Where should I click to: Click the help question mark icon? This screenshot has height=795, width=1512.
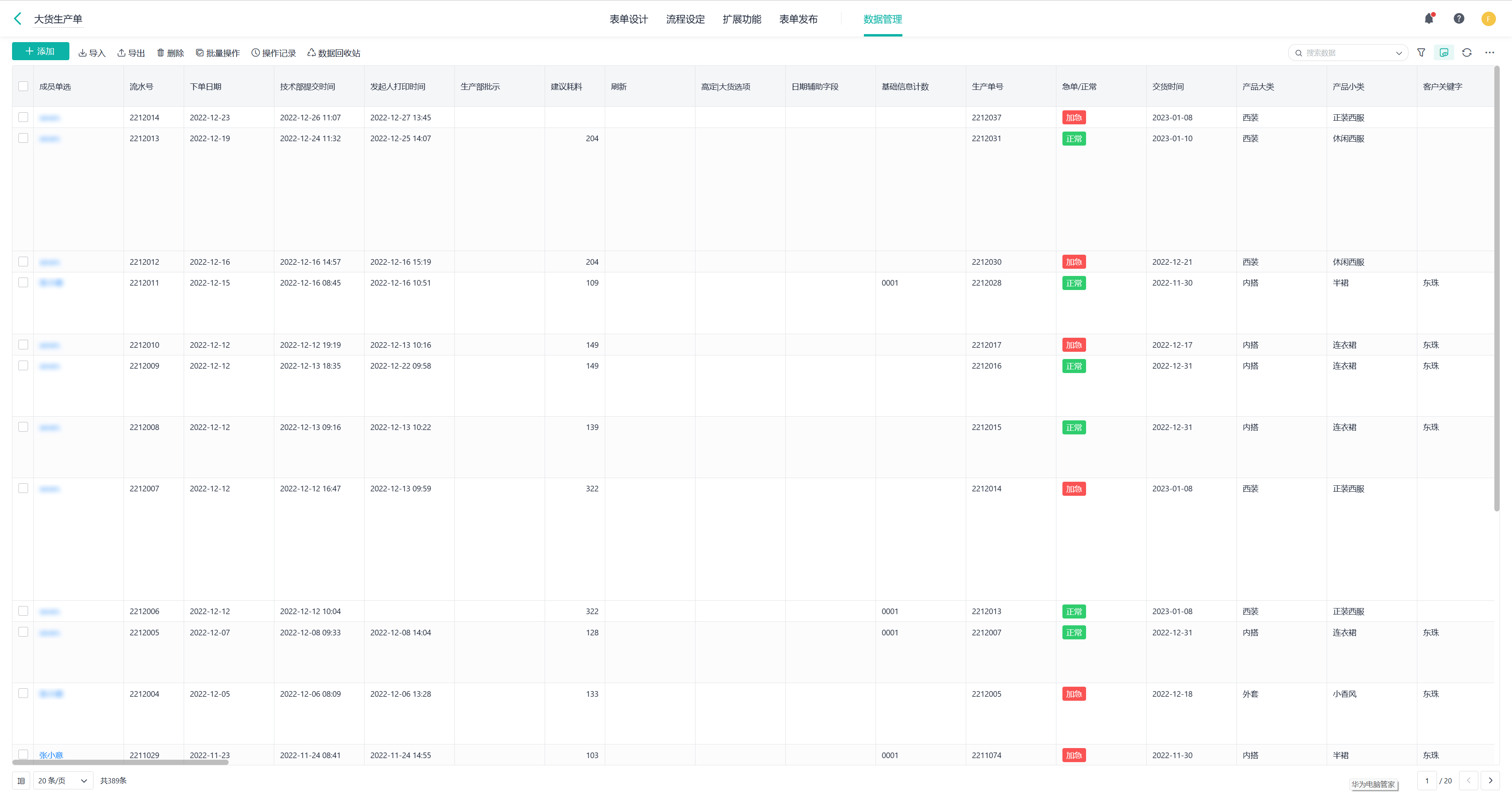(x=1459, y=19)
